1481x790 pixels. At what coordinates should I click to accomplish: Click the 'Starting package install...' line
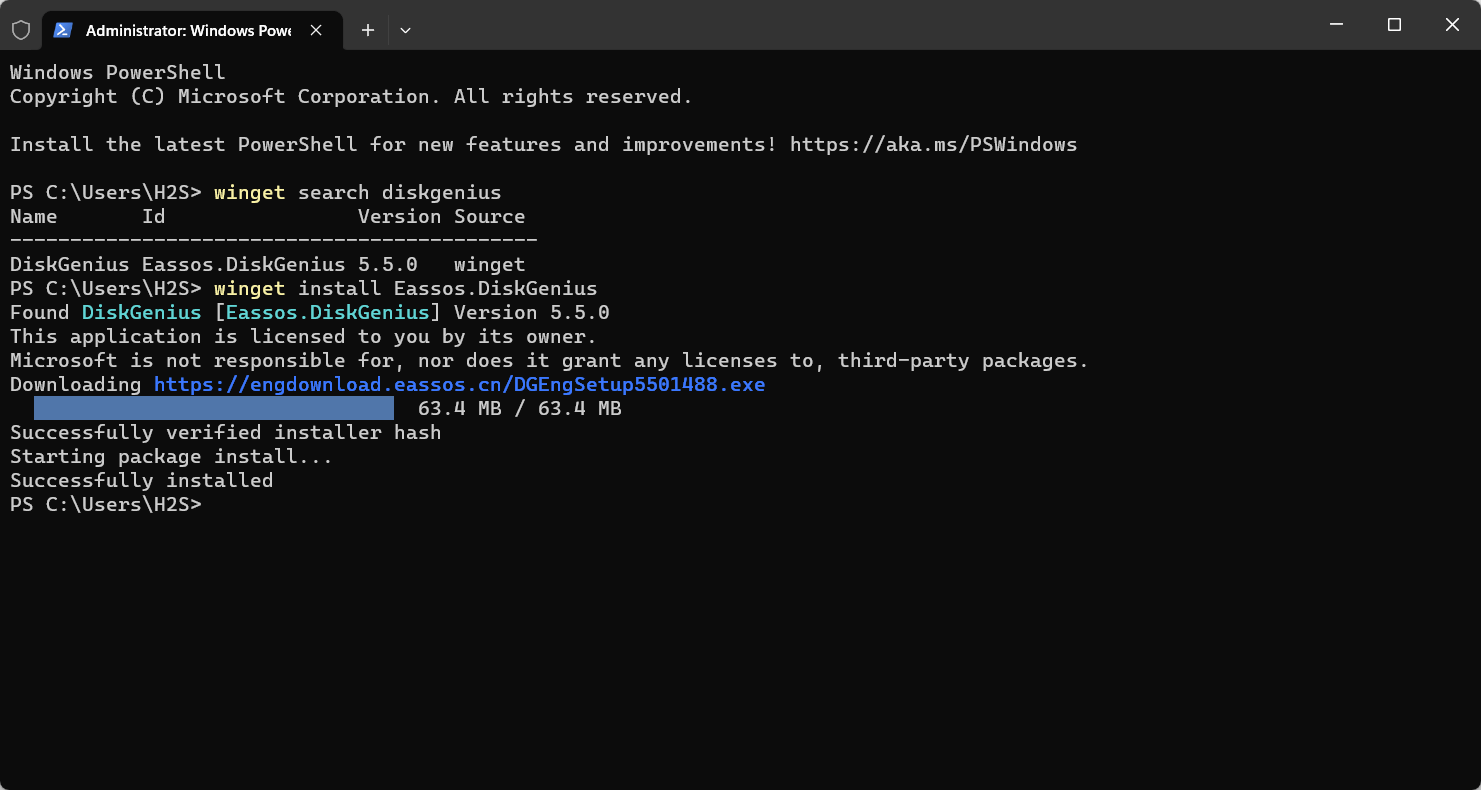click(x=171, y=457)
